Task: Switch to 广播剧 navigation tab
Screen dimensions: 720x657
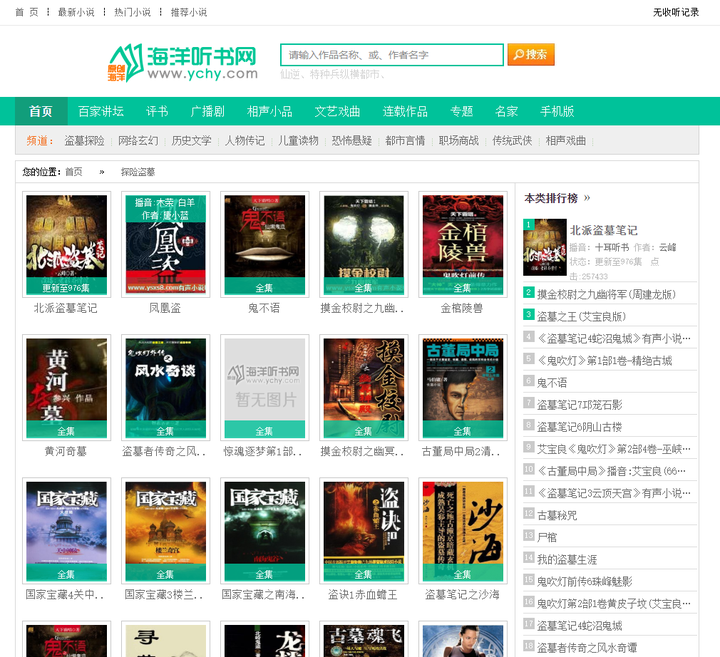Action: coord(208,111)
